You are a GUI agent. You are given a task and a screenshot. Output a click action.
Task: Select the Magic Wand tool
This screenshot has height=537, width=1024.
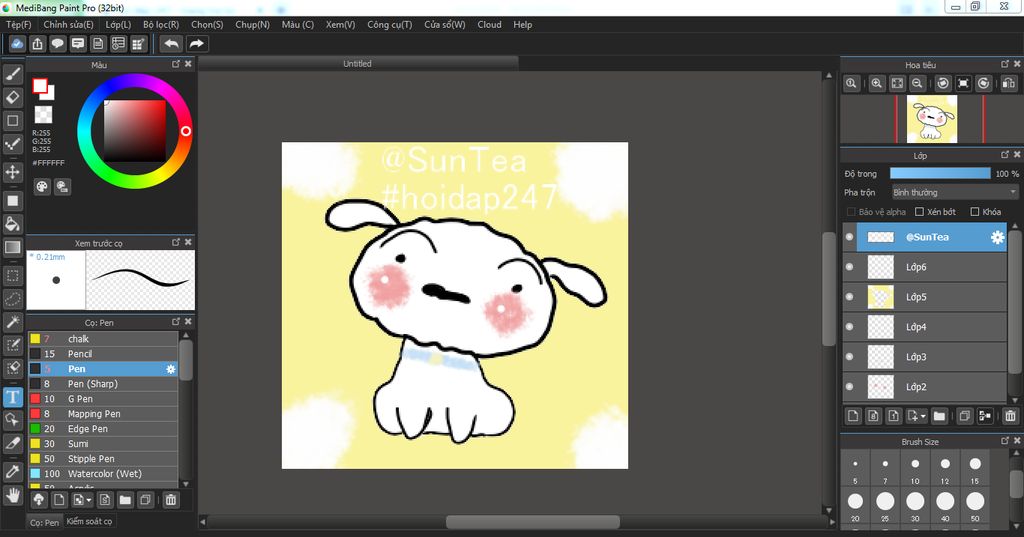12,322
